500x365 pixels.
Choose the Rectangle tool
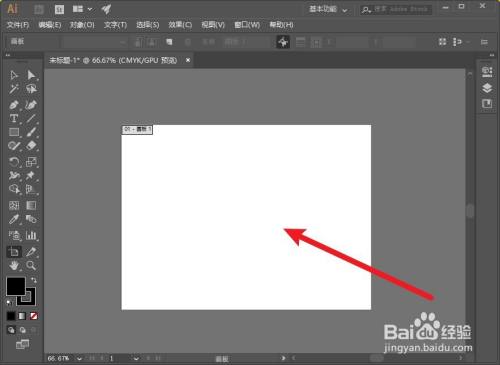click(x=14, y=132)
